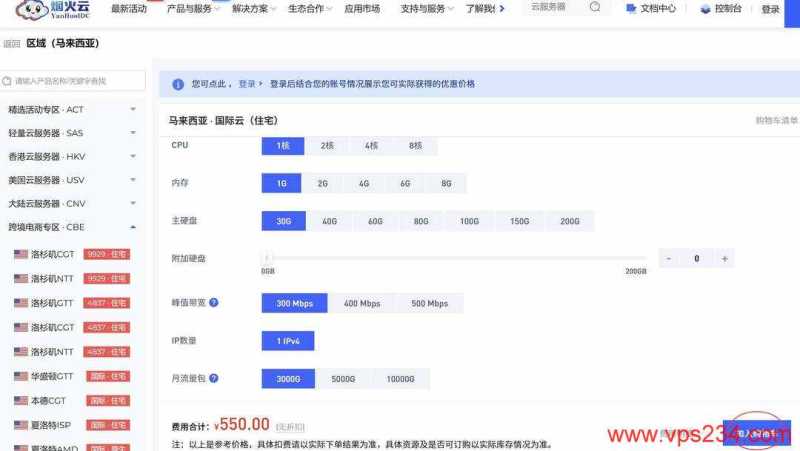The width and height of the screenshot is (800, 451).
Task: Select 30G main disk option
Action: [284, 221]
